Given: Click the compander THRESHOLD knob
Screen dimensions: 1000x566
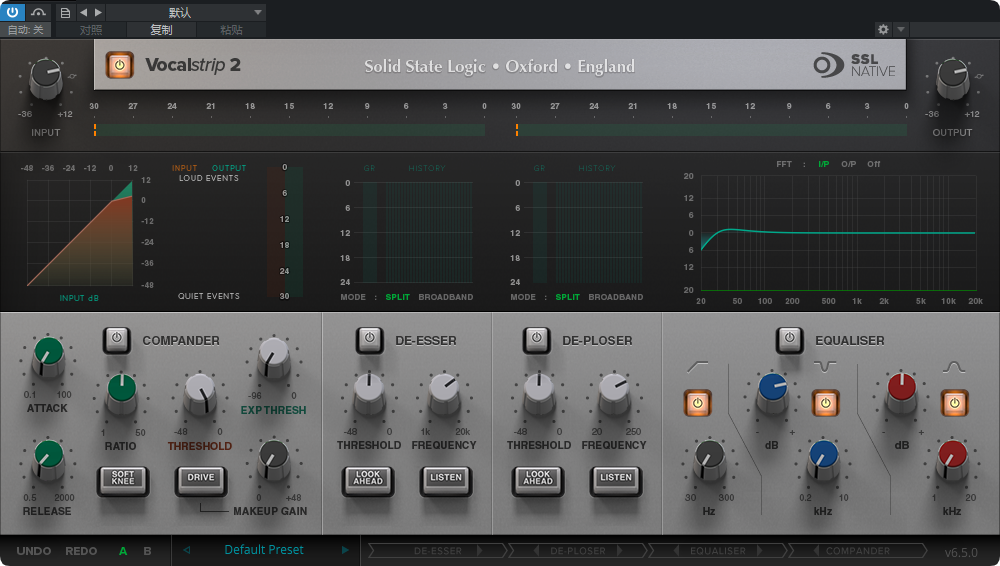Looking at the screenshot, I should pyautogui.click(x=200, y=394).
